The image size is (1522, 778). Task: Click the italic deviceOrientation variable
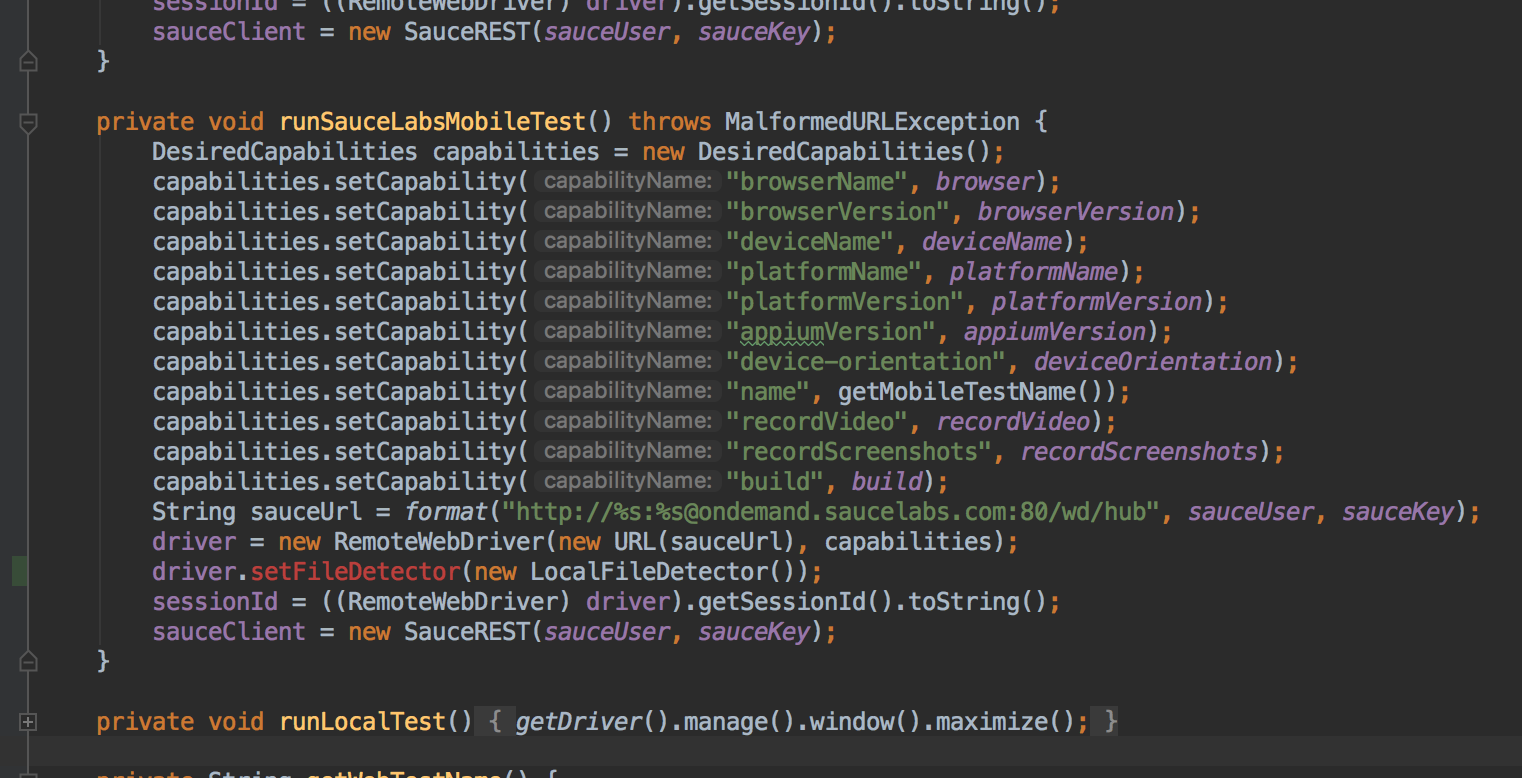(1153, 362)
